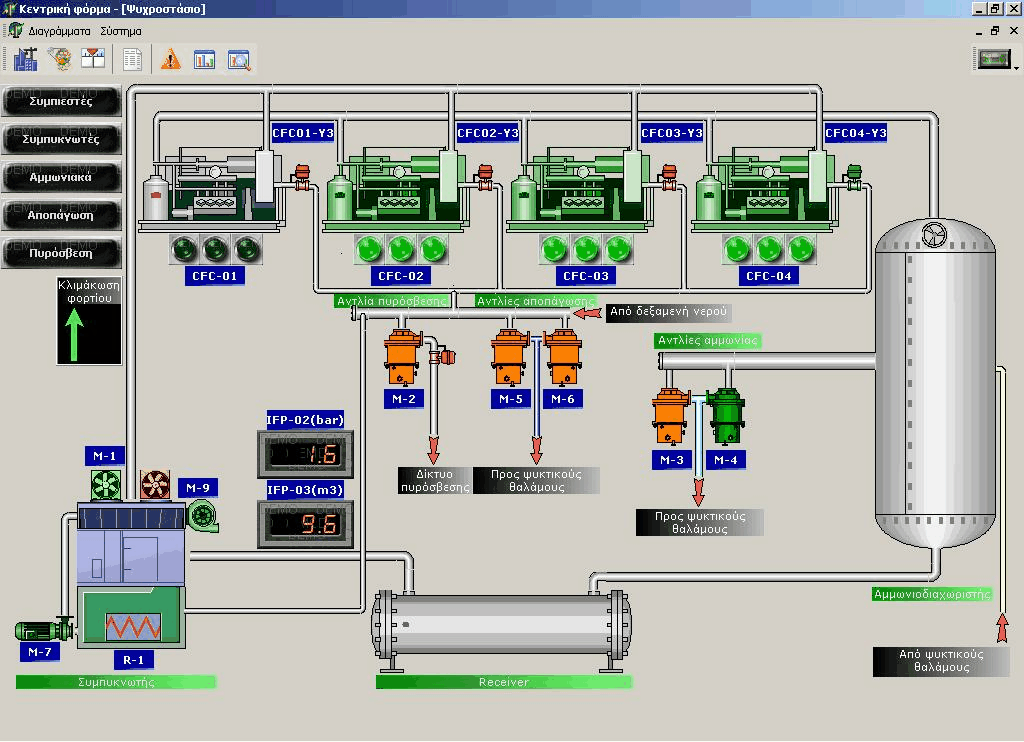The height and width of the screenshot is (742, 1024).
Task: Click the Αμμωνιακά side button
Action: coord(61,177)
